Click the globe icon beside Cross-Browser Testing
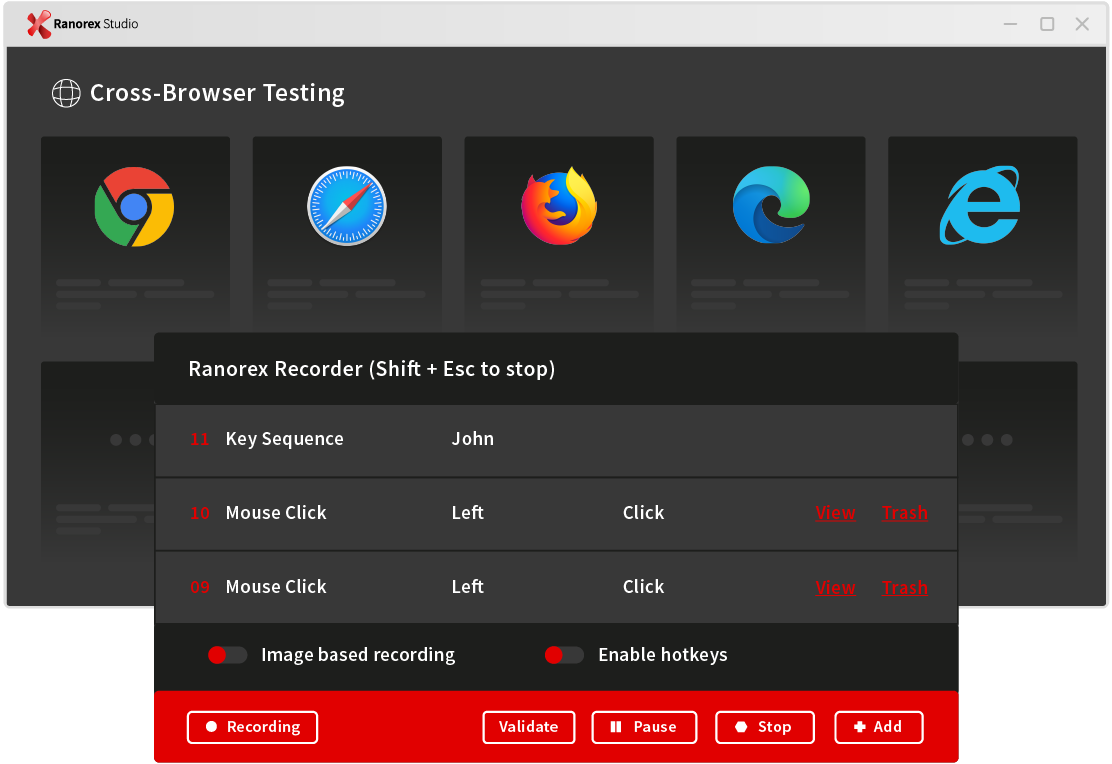The width and height of the screenshot is (1112, 764). click(66, 93)
